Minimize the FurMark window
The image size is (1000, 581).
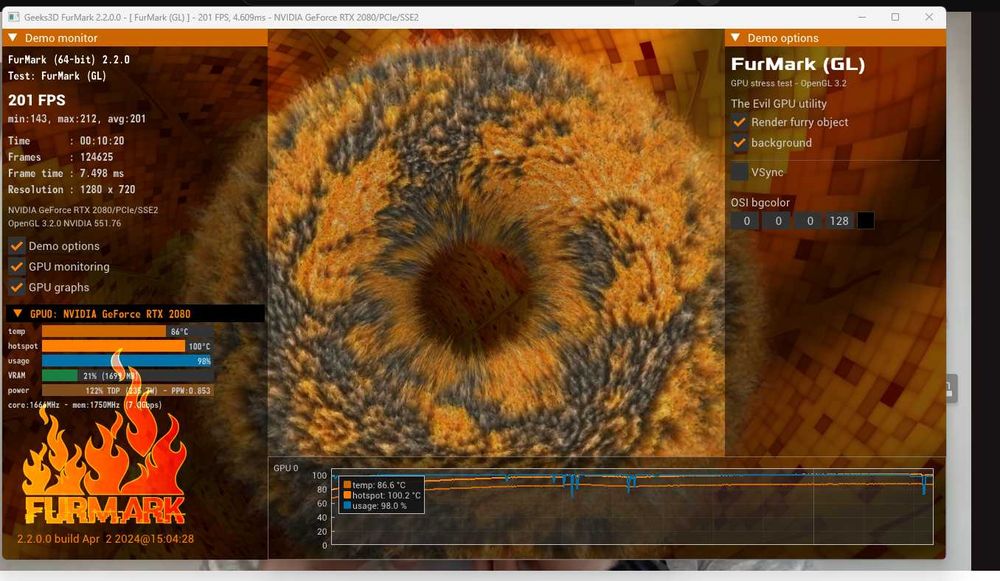pos(862,17)
